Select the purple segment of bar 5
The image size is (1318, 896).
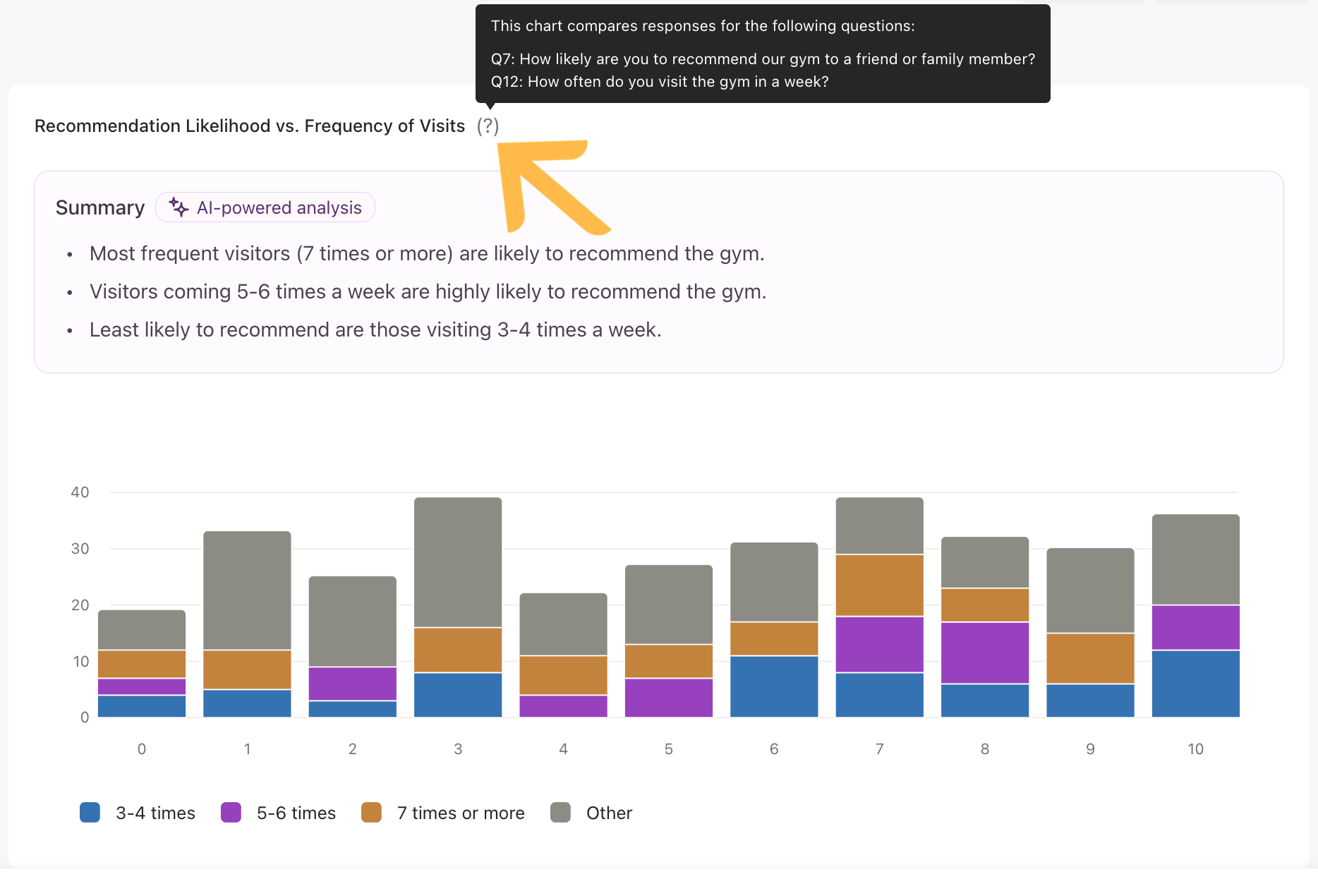pos(668,698)
